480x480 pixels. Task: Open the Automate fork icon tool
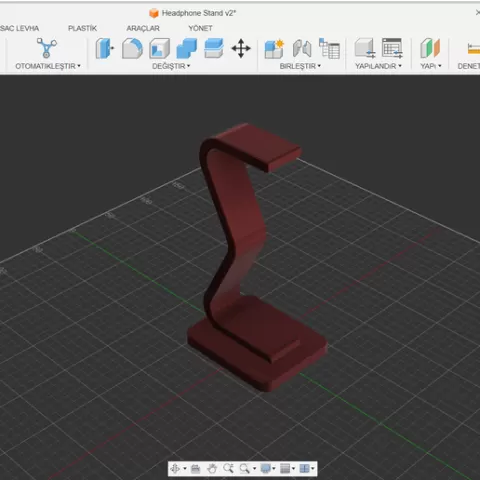pos(47,48)
